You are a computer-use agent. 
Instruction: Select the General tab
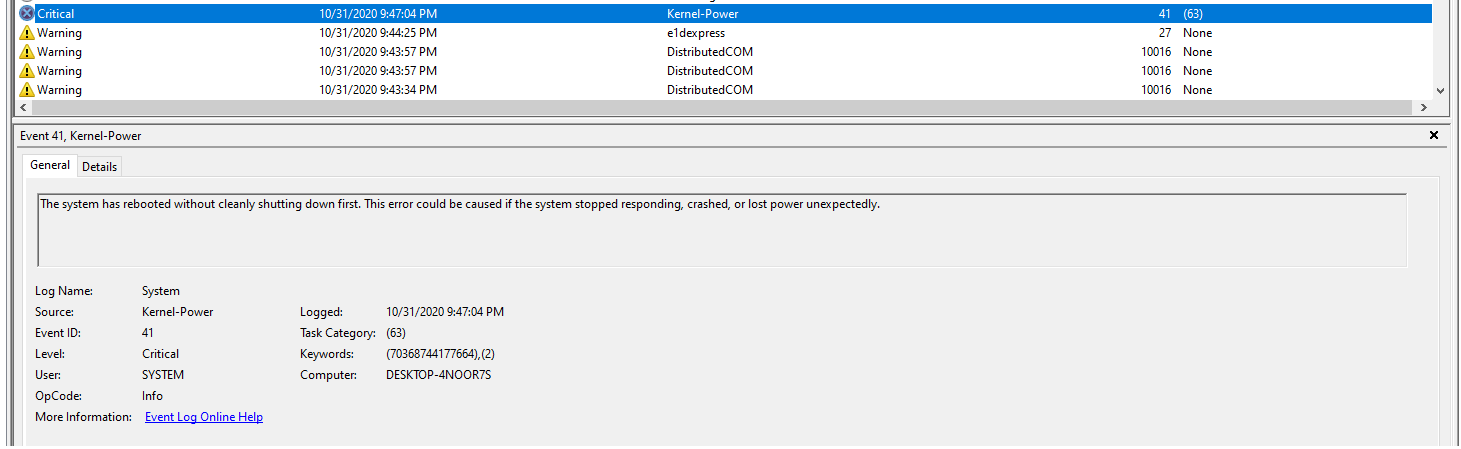click(x=50, y=165)
